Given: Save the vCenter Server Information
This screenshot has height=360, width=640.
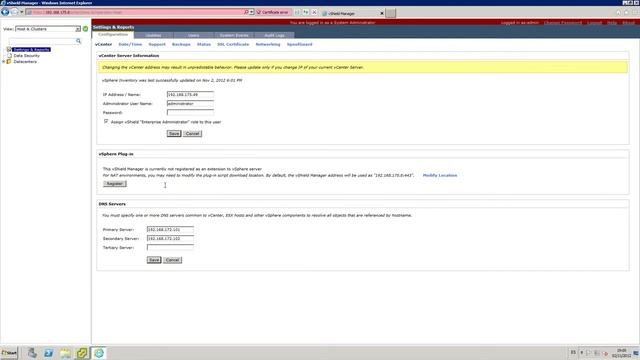Looking at the screenshot, I should pyautogui.click(x=174, y=133).
